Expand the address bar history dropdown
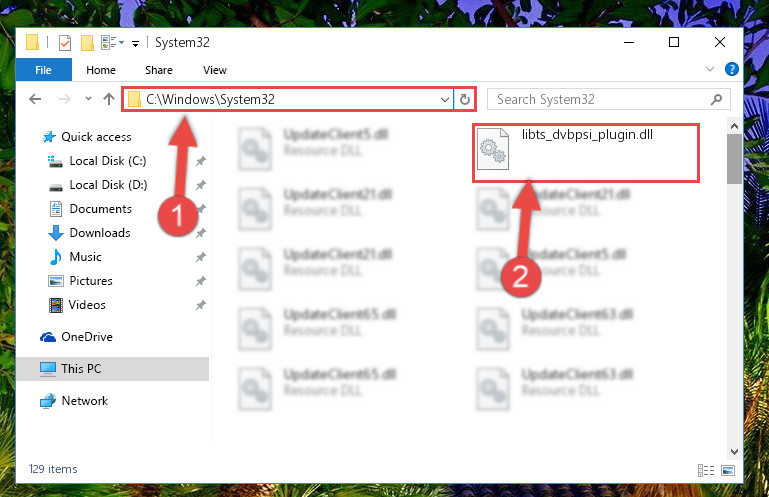769x497 pixels. click(x=444, y=100)
